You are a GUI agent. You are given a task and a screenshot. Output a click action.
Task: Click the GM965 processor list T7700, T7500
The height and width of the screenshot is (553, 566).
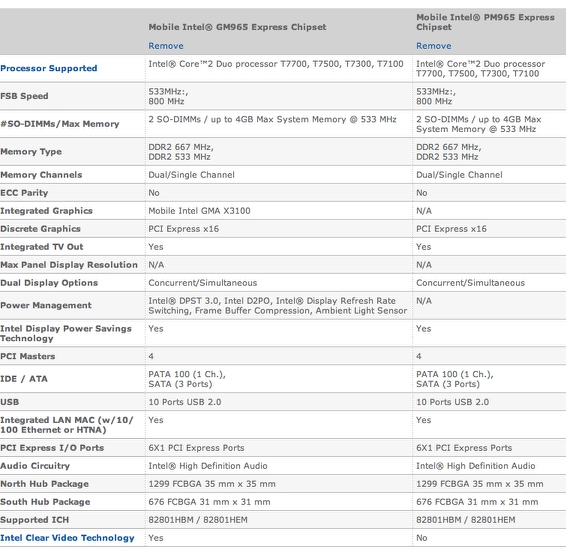coord(276,64)
